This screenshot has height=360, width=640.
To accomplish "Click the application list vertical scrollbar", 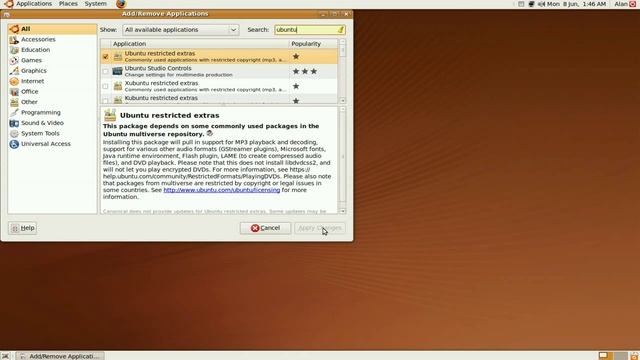I will tap(342, 71).
